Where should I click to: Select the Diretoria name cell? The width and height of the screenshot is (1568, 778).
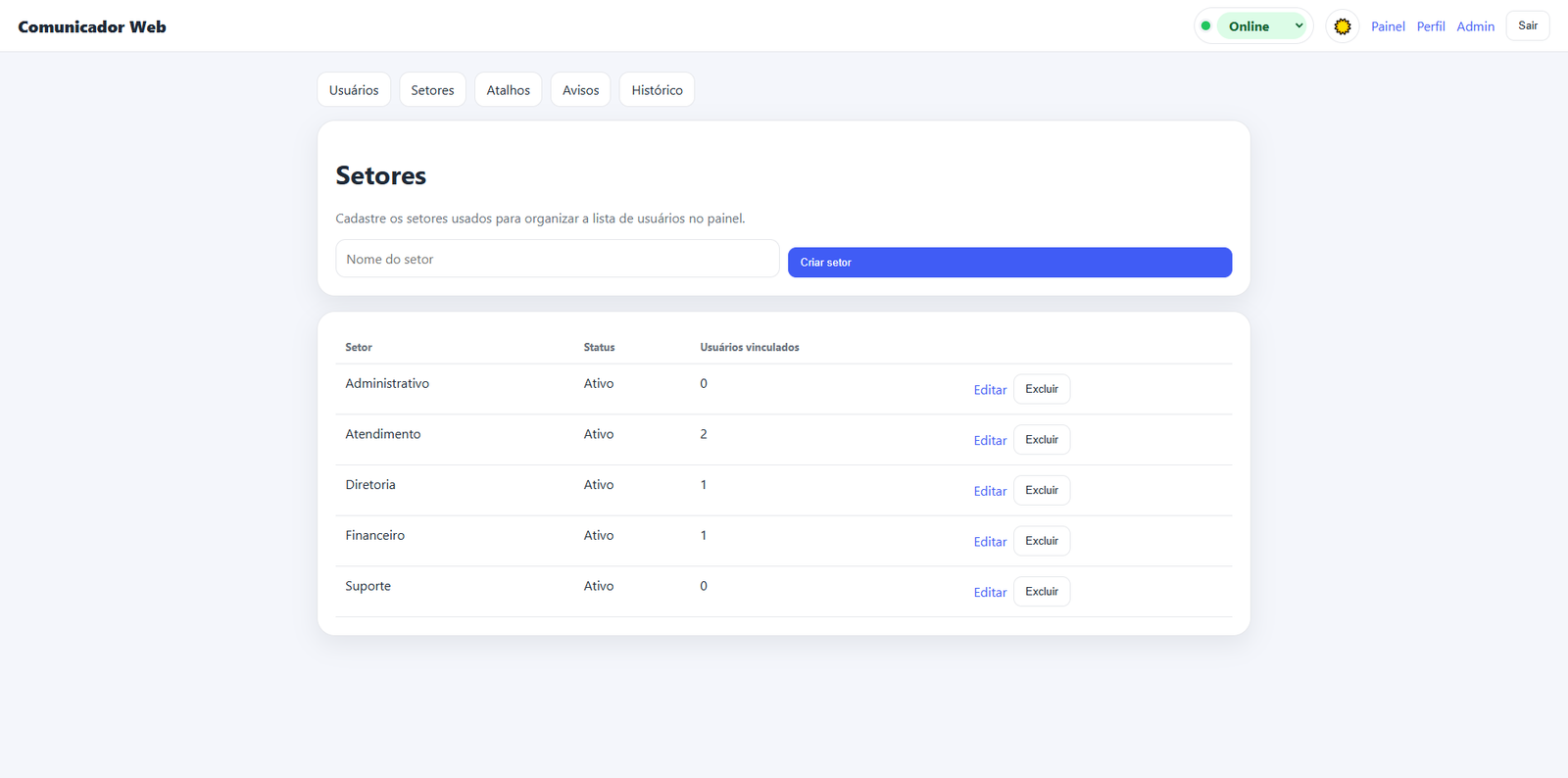tap(370, 485)
